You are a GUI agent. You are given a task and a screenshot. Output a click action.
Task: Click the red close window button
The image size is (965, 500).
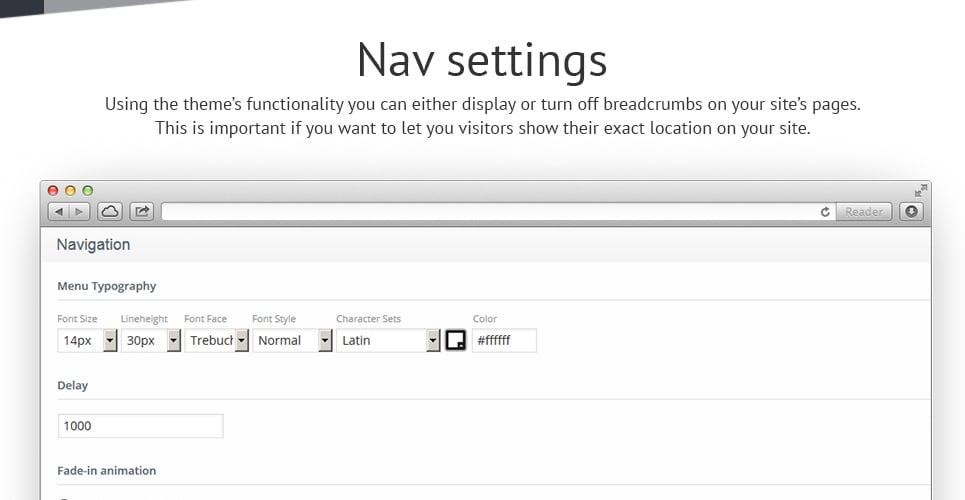click(x=53, y=191)
